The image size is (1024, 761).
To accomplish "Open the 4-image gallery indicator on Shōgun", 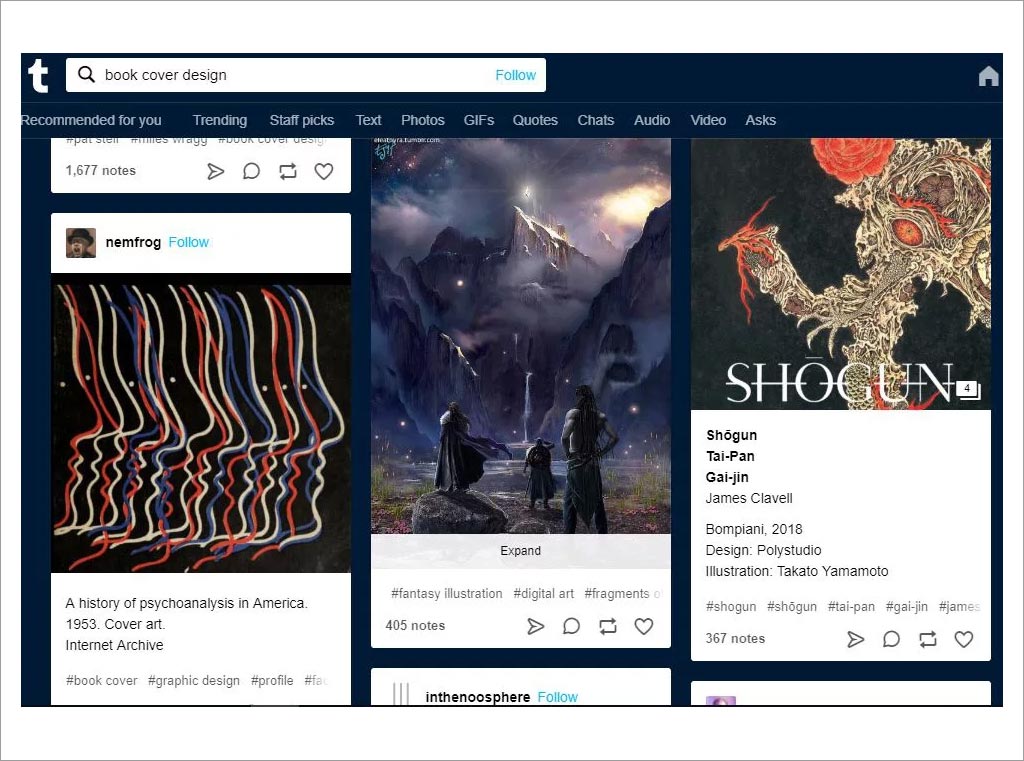I will [x=967, y=389].
